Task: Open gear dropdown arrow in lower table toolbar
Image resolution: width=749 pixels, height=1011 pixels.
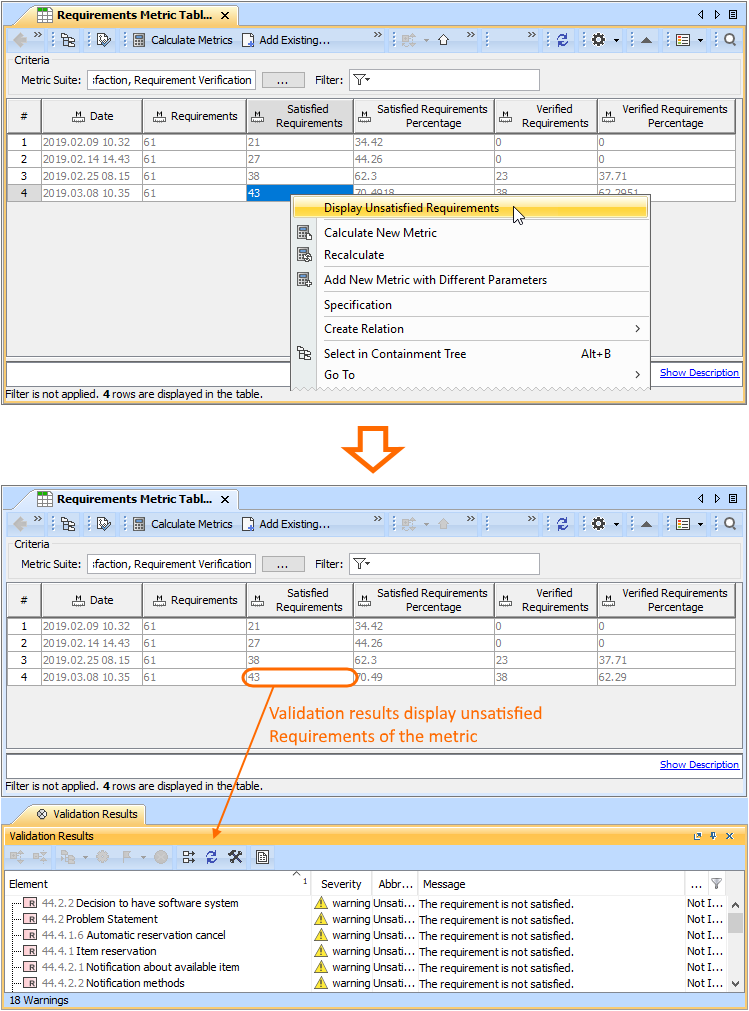Action: tap(616, 524)
